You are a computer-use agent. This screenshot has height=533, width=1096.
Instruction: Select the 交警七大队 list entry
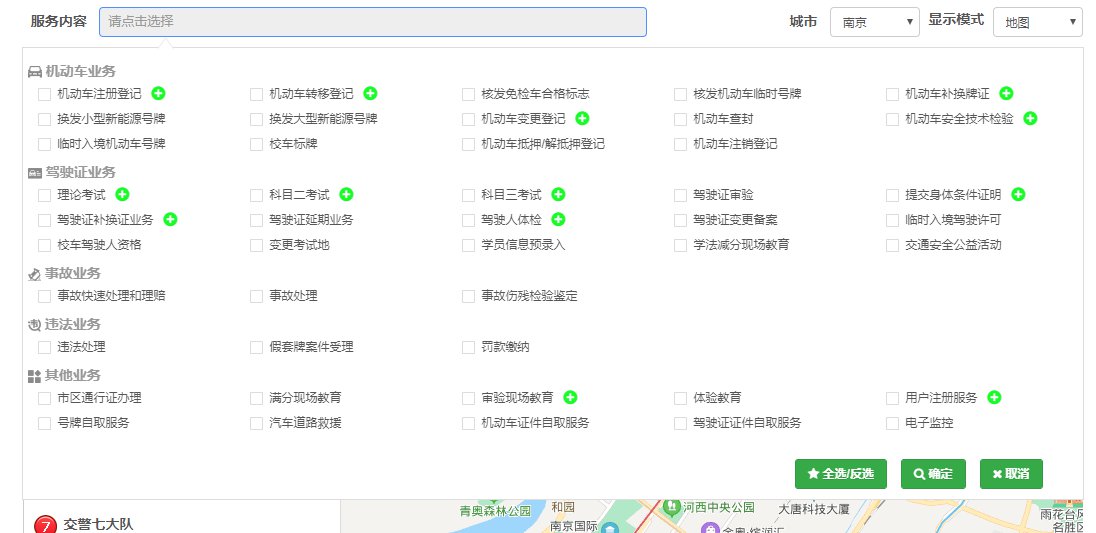tap(98, 524)
